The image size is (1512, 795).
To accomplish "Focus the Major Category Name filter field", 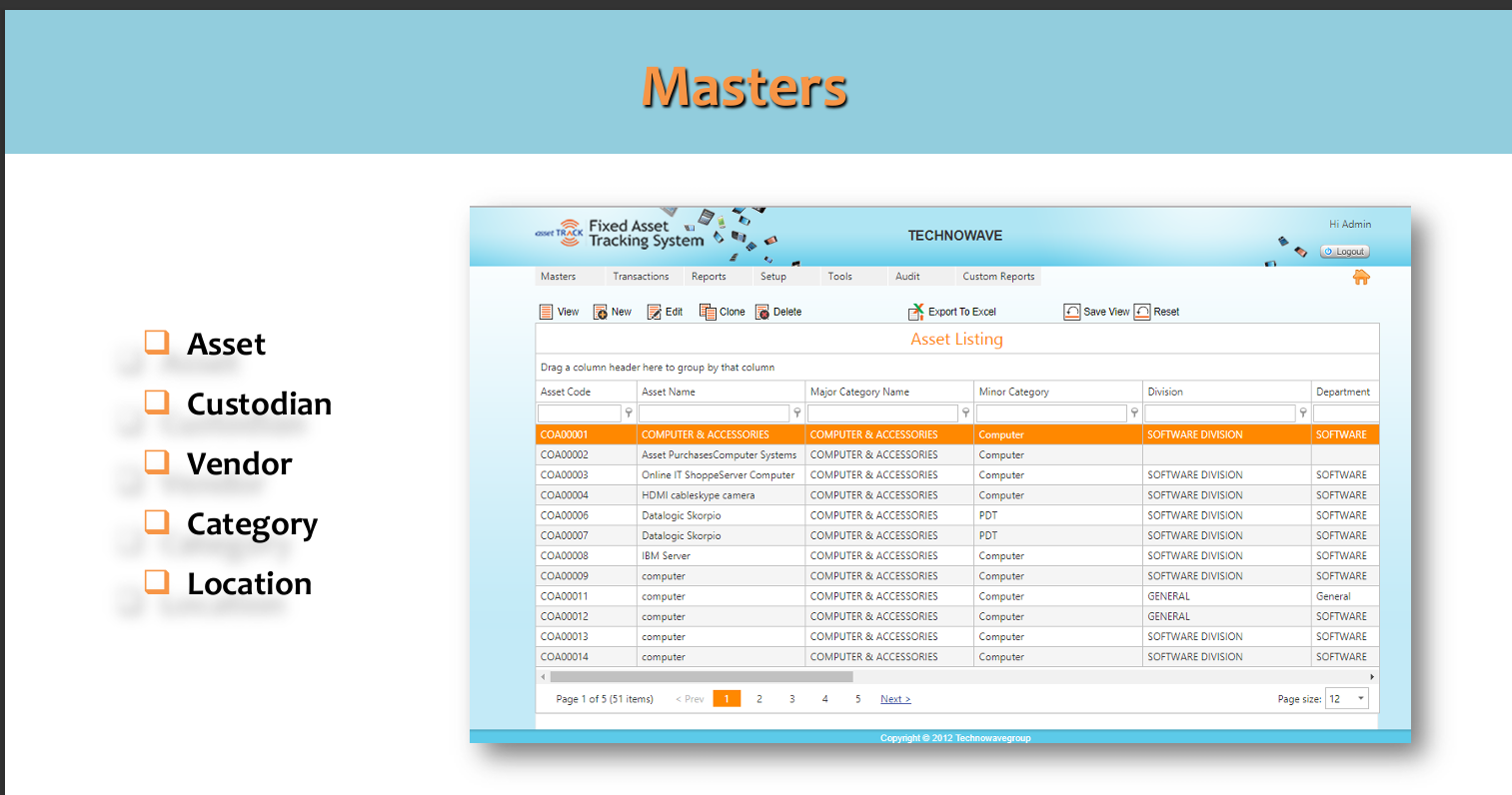I will click(x=883, y=412).
